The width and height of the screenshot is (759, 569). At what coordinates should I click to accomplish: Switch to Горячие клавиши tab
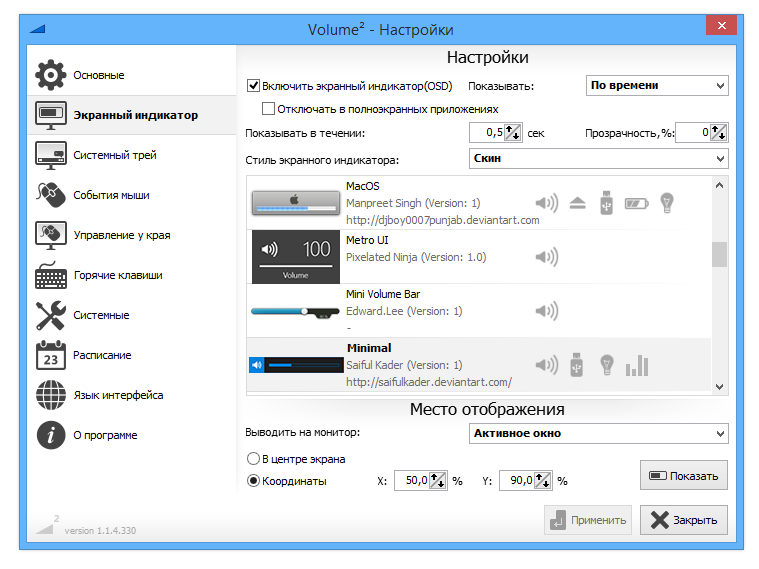[132, 275]
